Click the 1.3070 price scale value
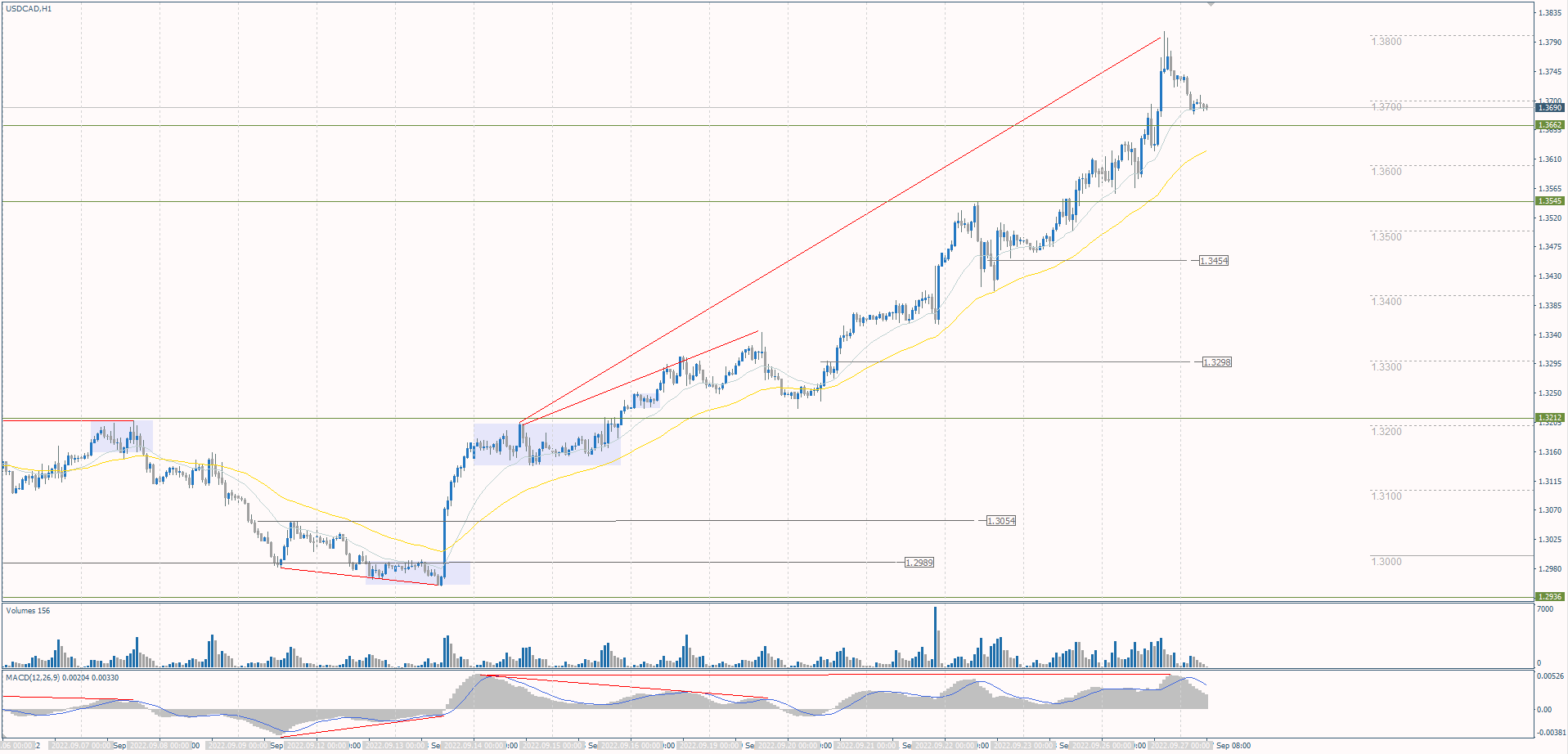This screenshot has height=754, width=1568. 1550,510
